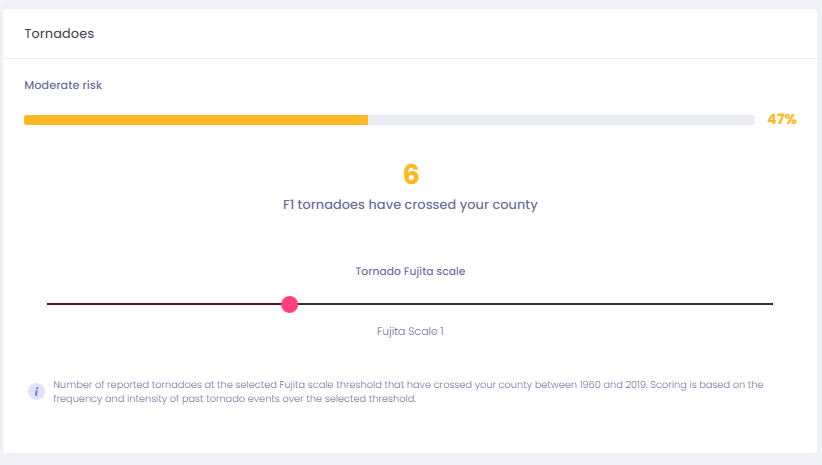Click the divider line under Tornadoes header
822x465 pixels.
(x=410, y=58)
